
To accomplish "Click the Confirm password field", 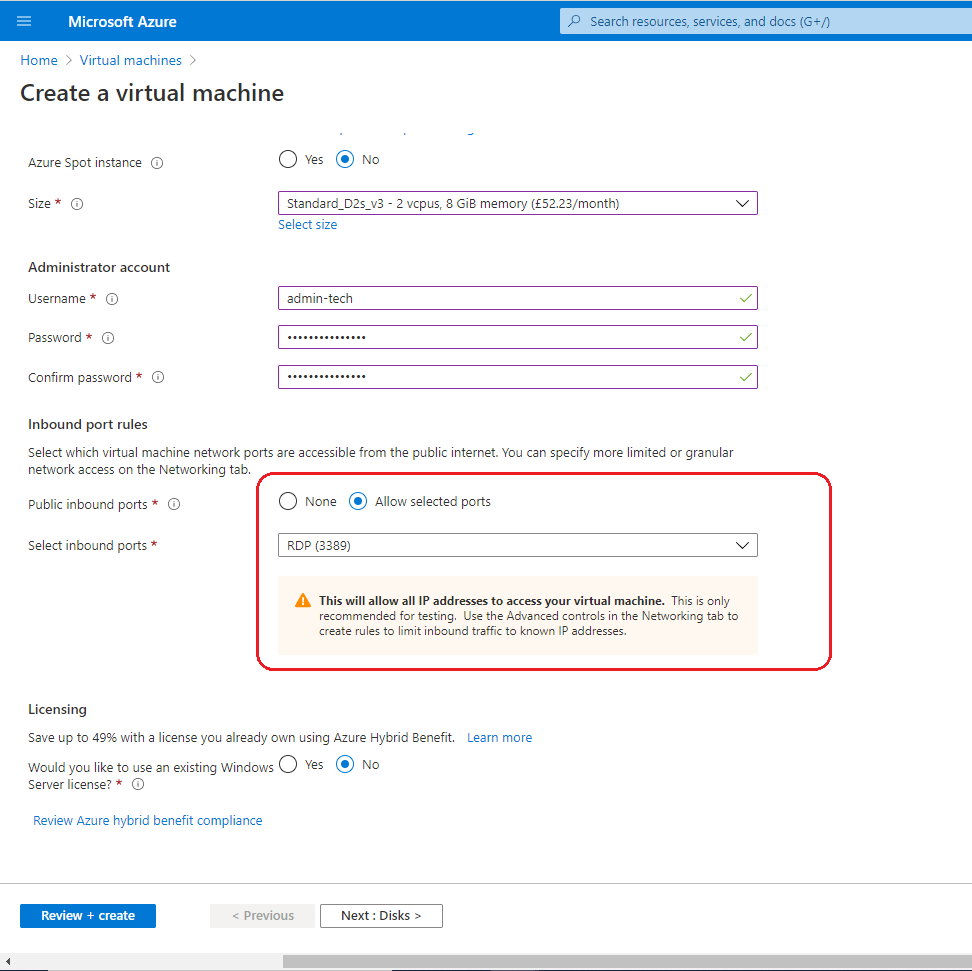I will pyautogui.click(x=518, y=377).
